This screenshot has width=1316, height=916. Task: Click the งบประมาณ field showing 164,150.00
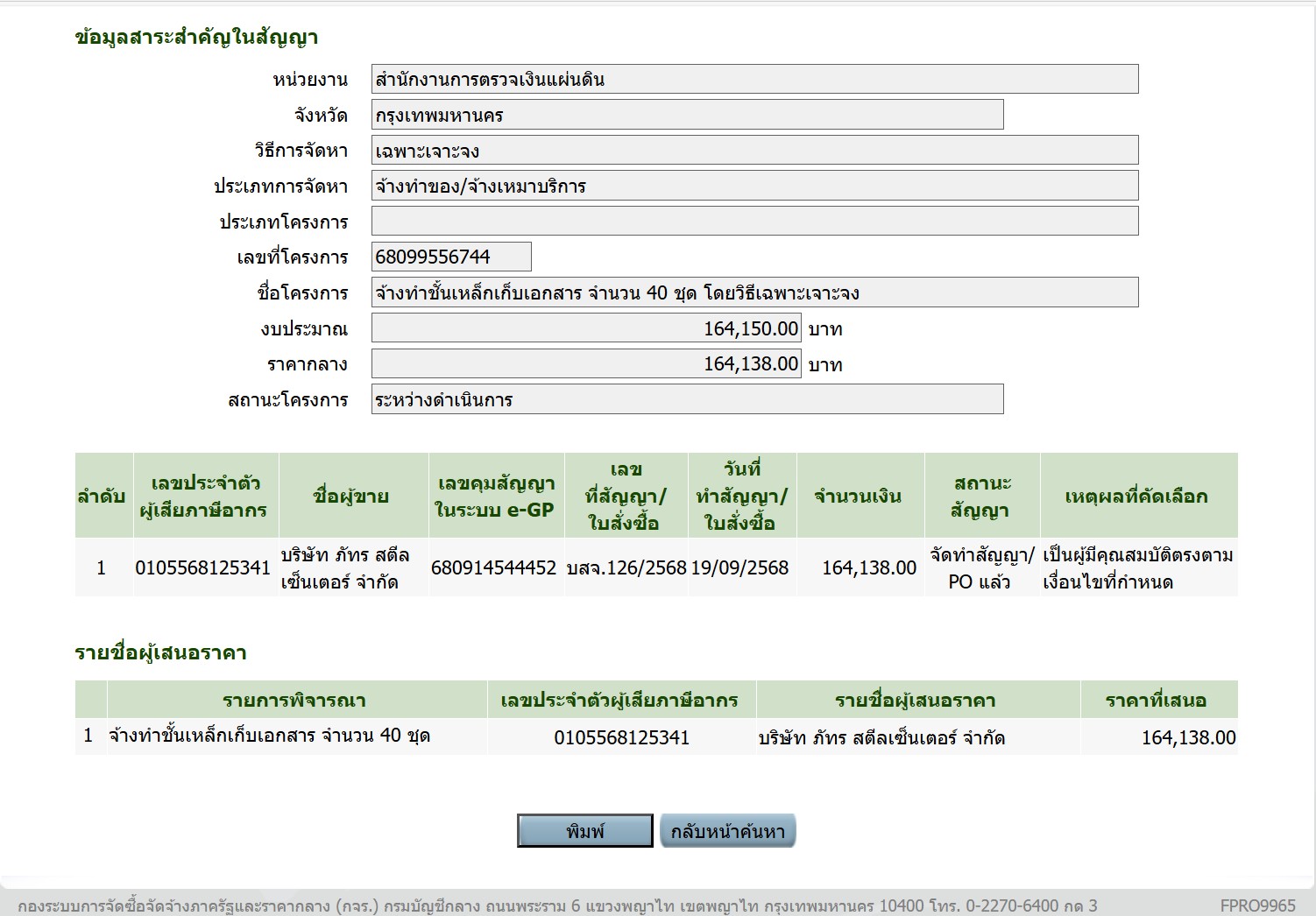587,328
